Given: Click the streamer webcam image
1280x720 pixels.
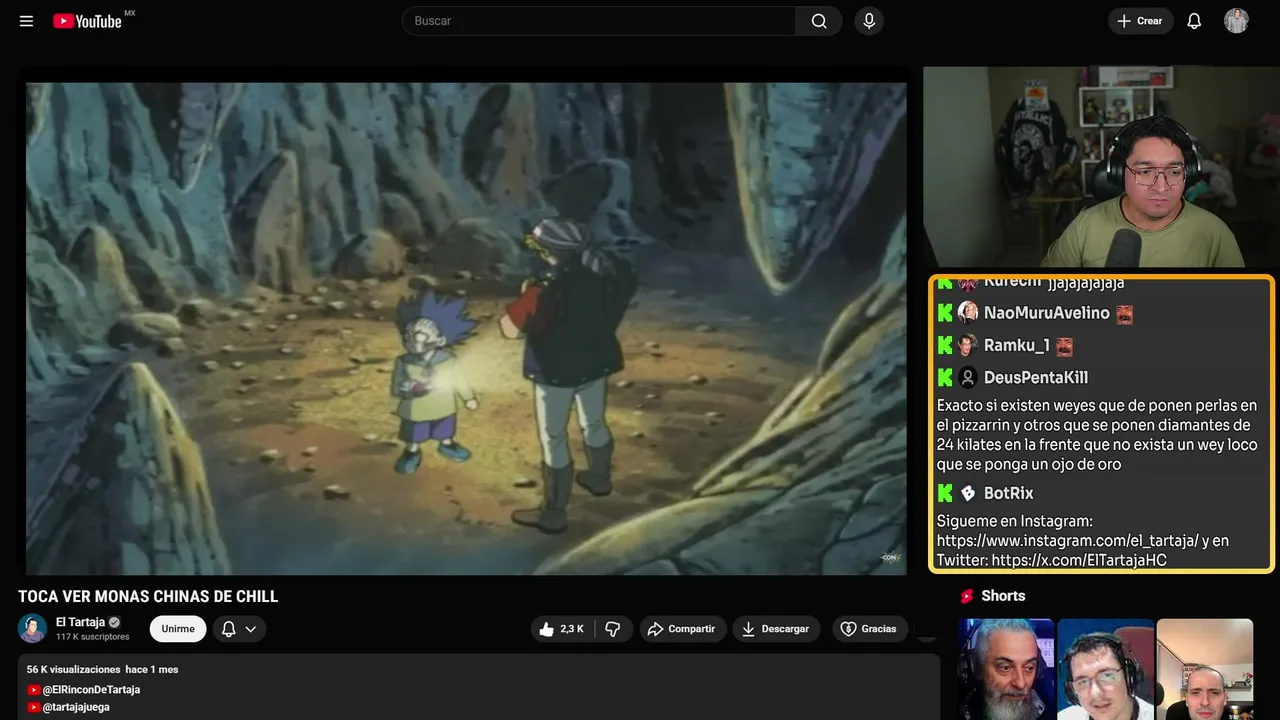Looking at the screenshot, I should tap(1101, 167).
